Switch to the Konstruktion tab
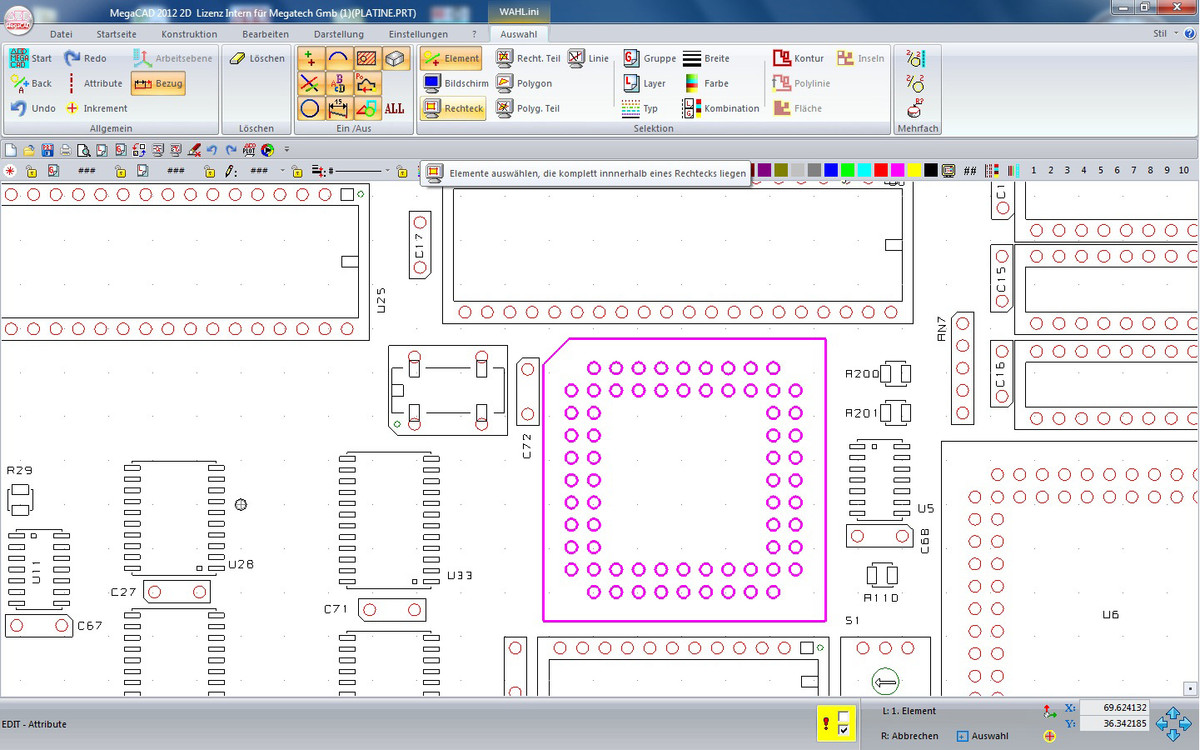This screenshot has width=1200, height=750. tap(189, 34)
